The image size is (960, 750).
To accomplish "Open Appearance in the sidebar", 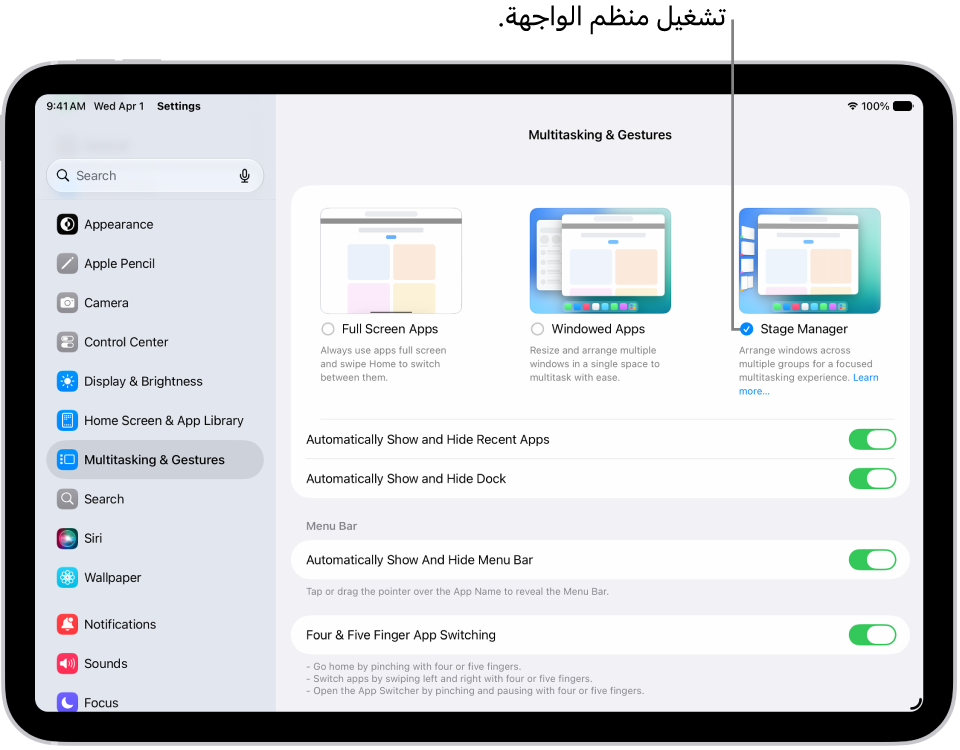I will tap(155, 224).
